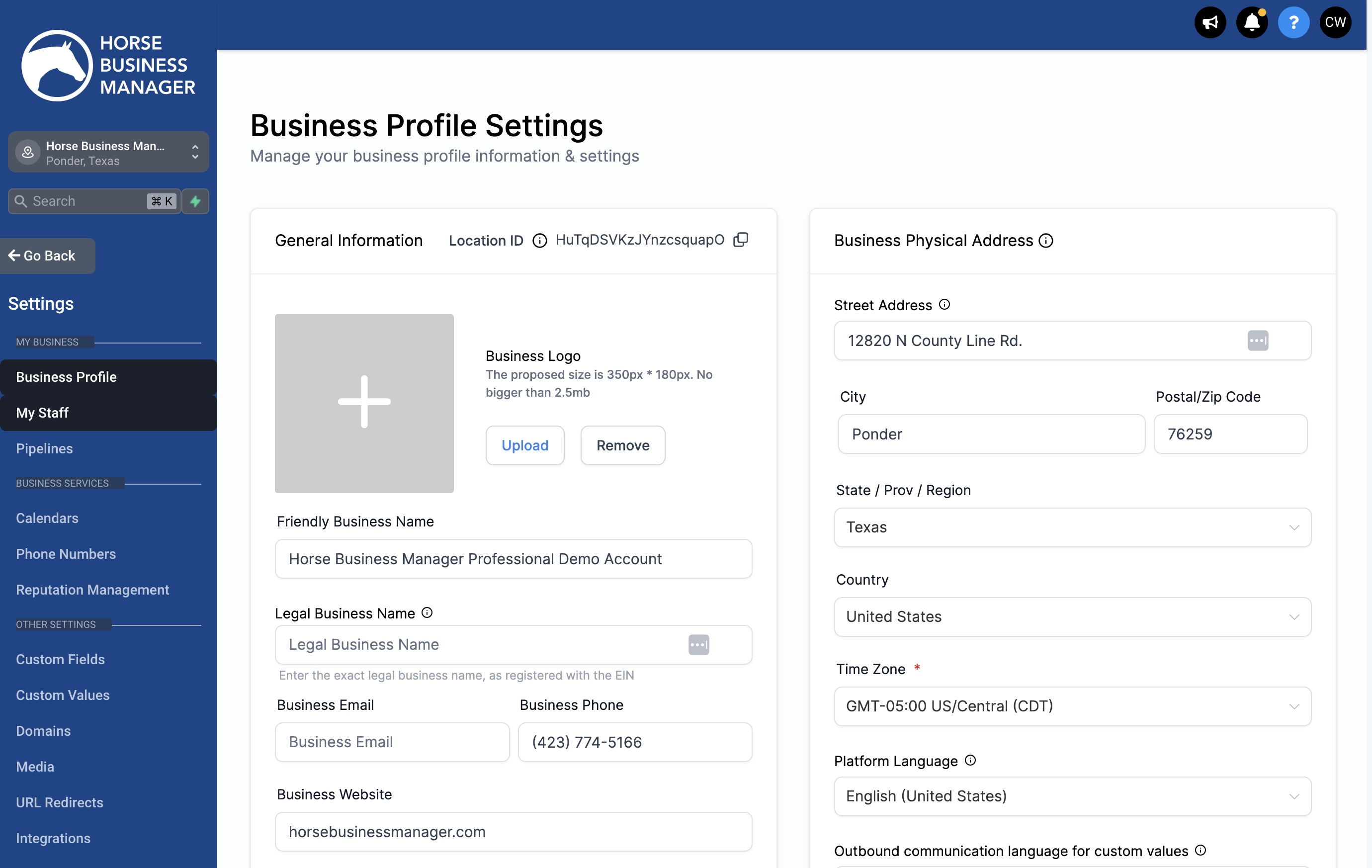Open Pipelines settings
The image size is (1372, 868).
tap(44, 448)
